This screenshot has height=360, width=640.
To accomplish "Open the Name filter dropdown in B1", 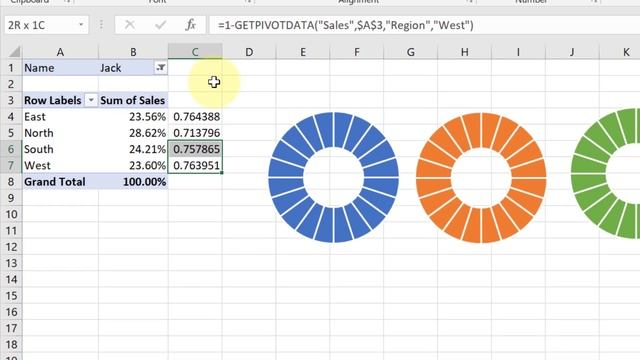I will pyautogui.click(x=161, y=68).
